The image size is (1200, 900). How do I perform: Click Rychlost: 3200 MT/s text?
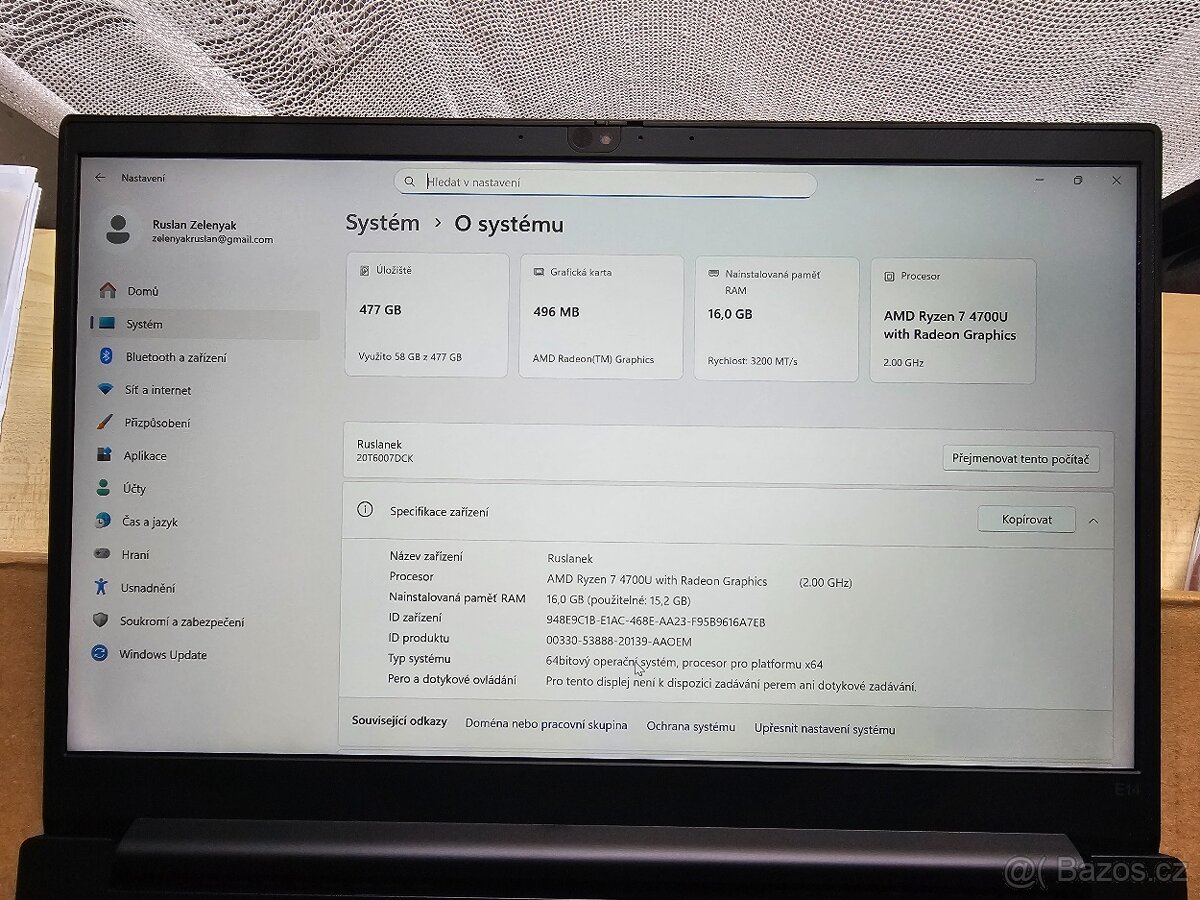pos(753,361)
